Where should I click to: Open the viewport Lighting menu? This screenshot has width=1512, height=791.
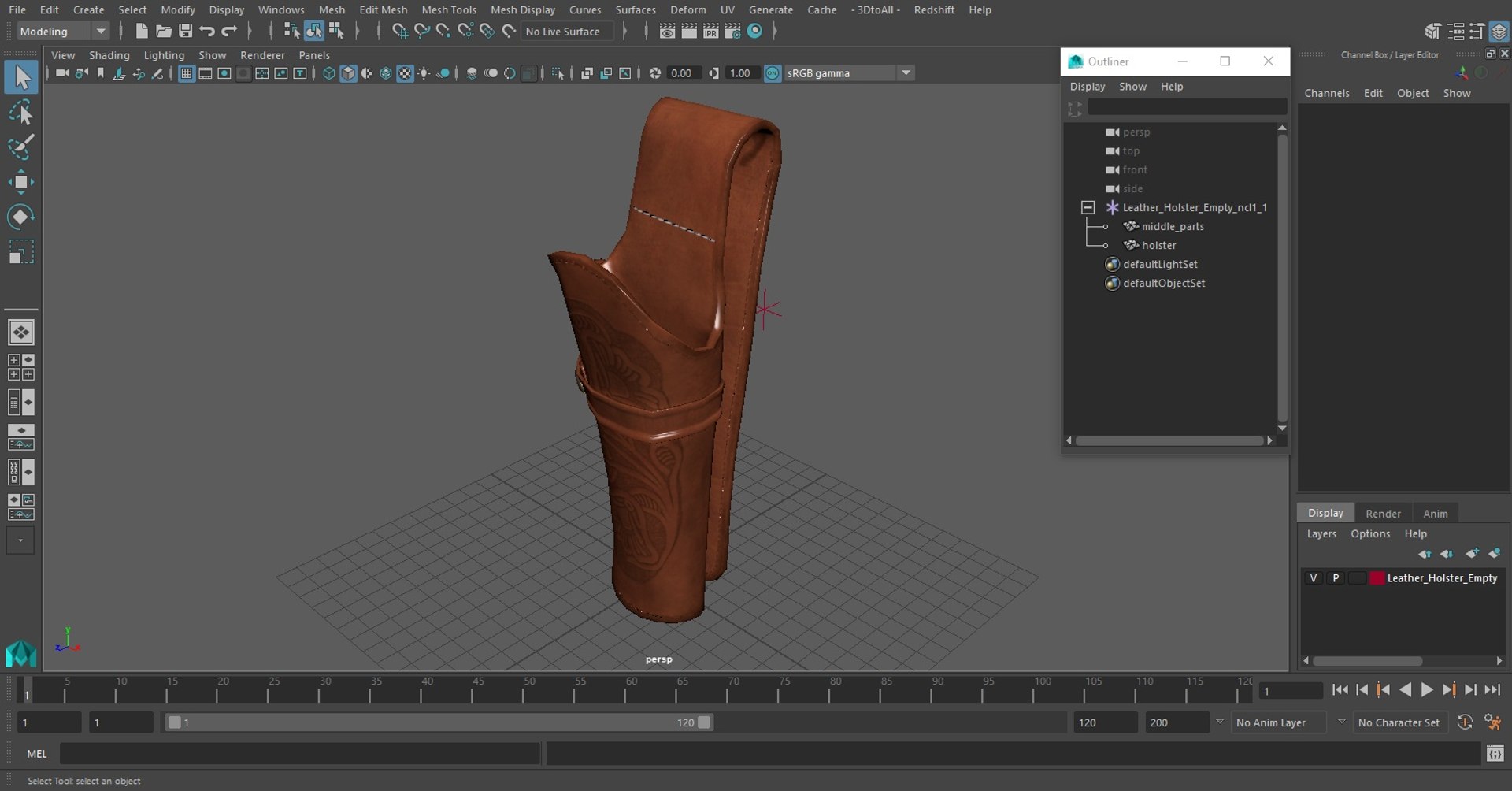pyautogui.click(x=164, y=55)
